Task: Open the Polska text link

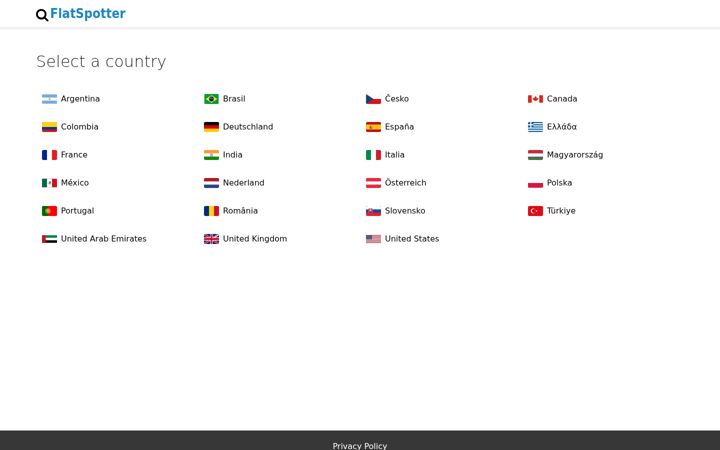Action: (560, 183)
